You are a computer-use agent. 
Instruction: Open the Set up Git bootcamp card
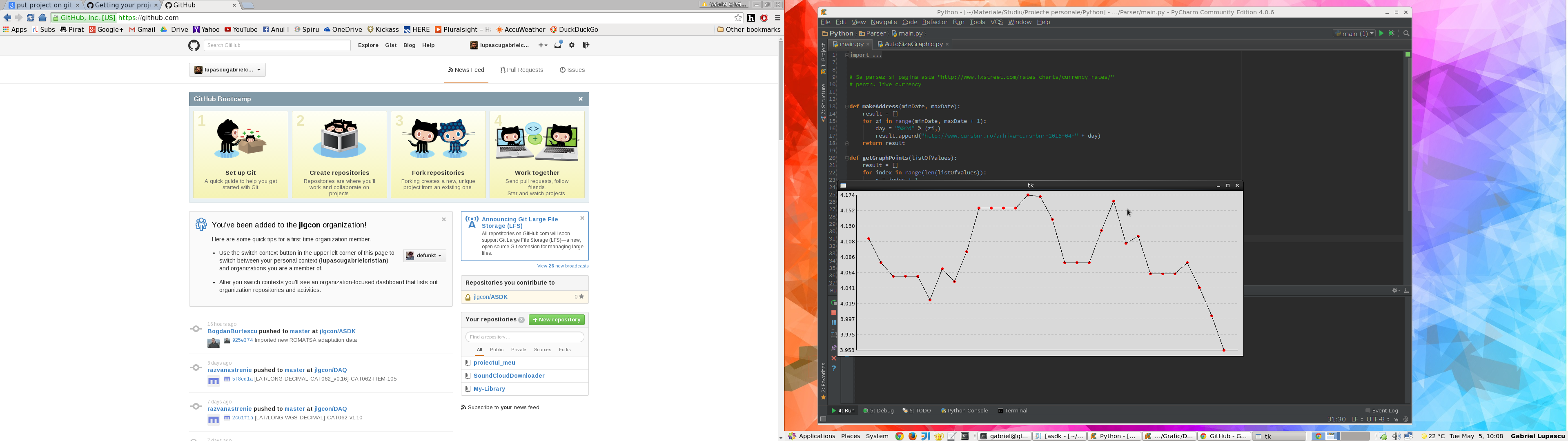point(241,155)
